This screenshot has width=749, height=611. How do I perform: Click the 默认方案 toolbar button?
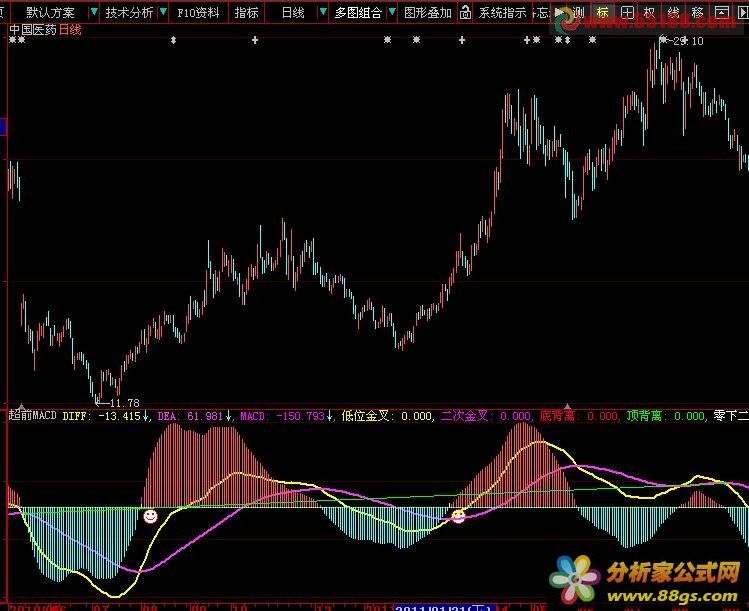tap(50, 12)
